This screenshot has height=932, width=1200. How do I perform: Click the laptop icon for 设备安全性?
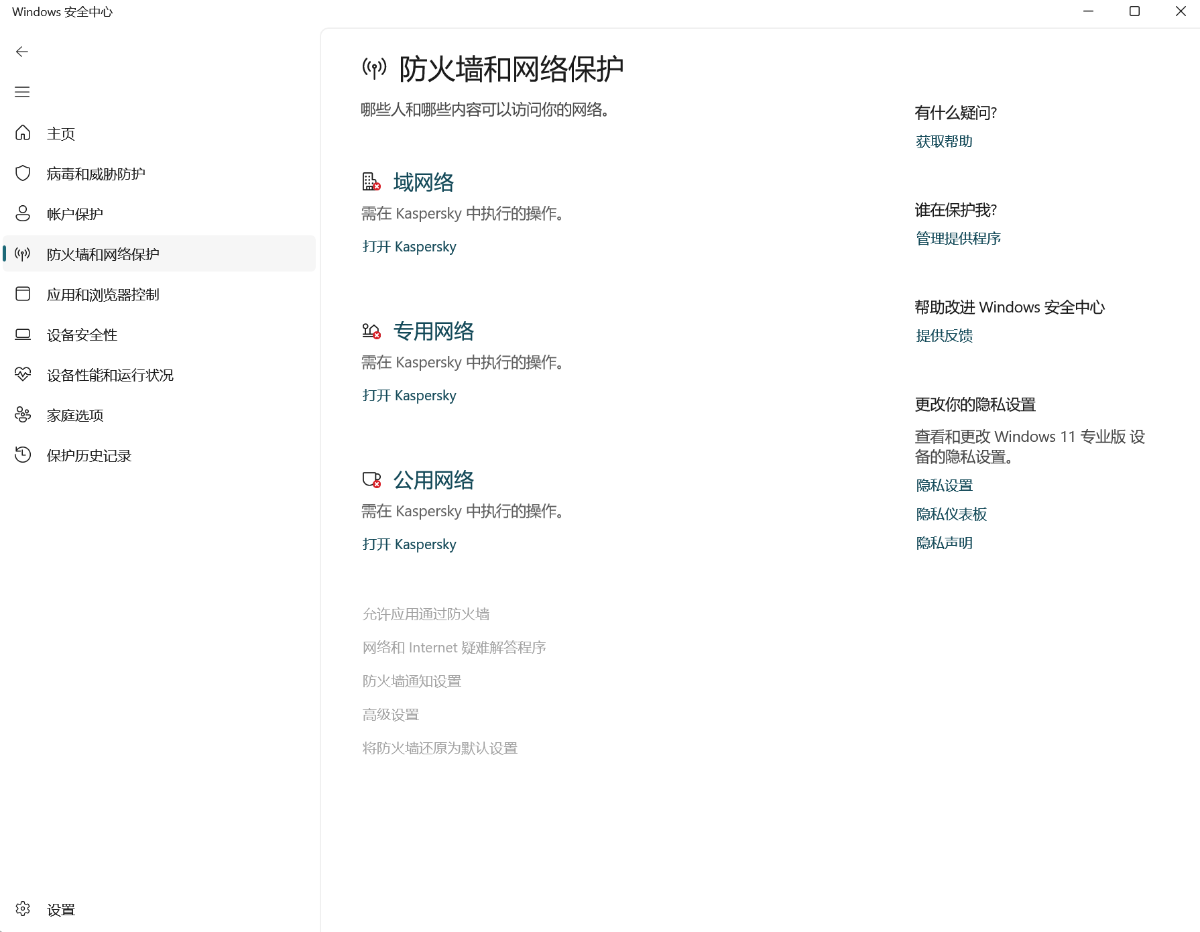(23, 334)
